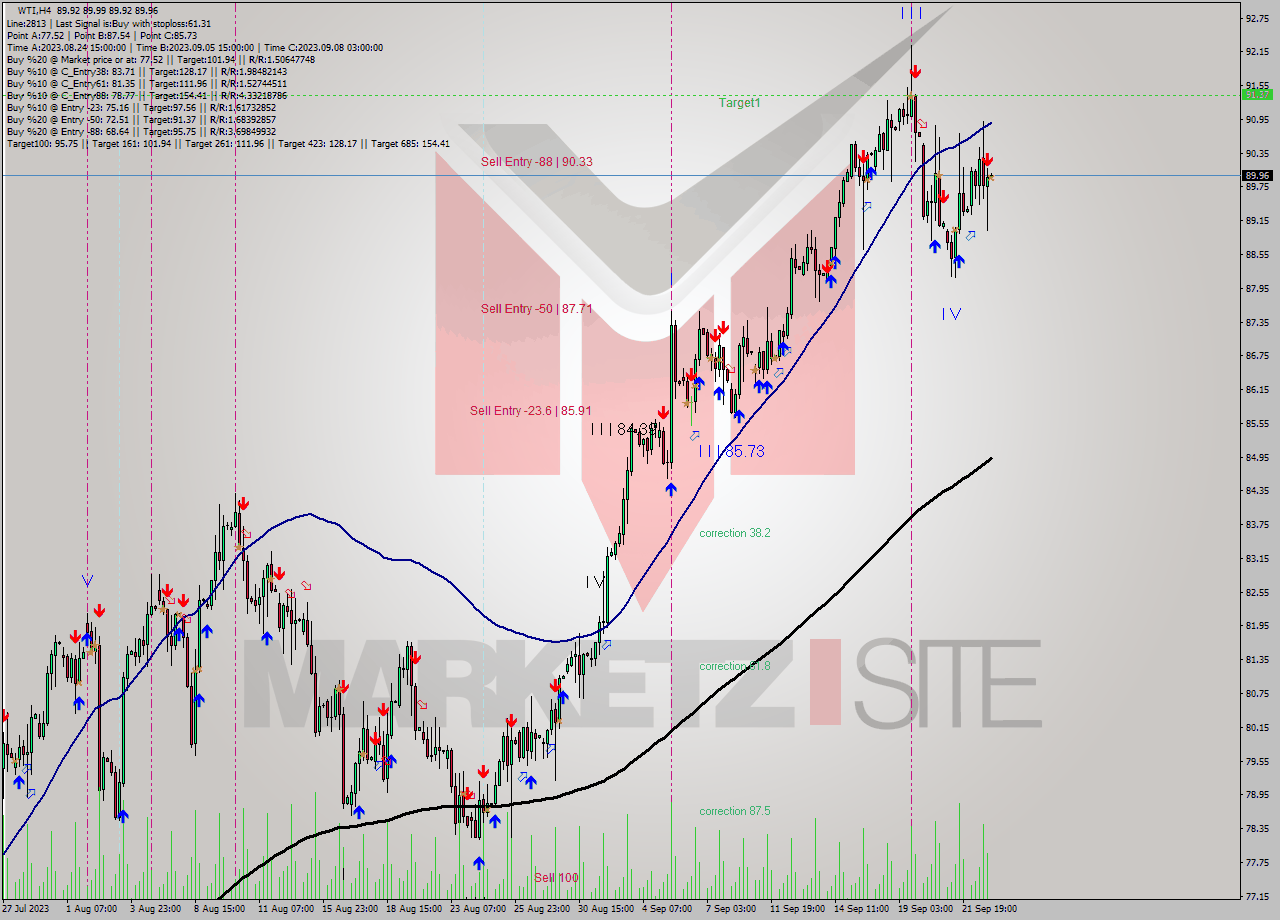Click the green 'Target1' label
Viewport: 1280px width, 920px height.
[x=739, y=103]
